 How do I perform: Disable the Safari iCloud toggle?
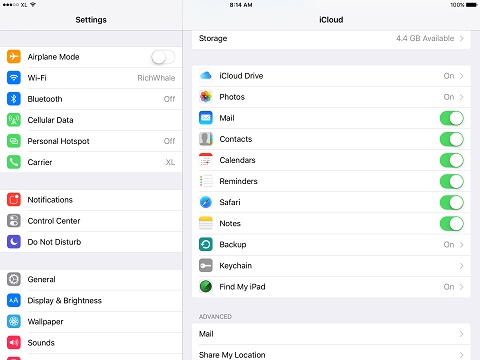452,202
